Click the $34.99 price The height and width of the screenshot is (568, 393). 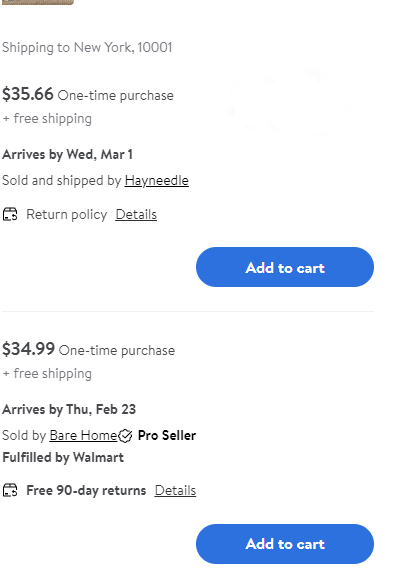[x=28, y=349]
